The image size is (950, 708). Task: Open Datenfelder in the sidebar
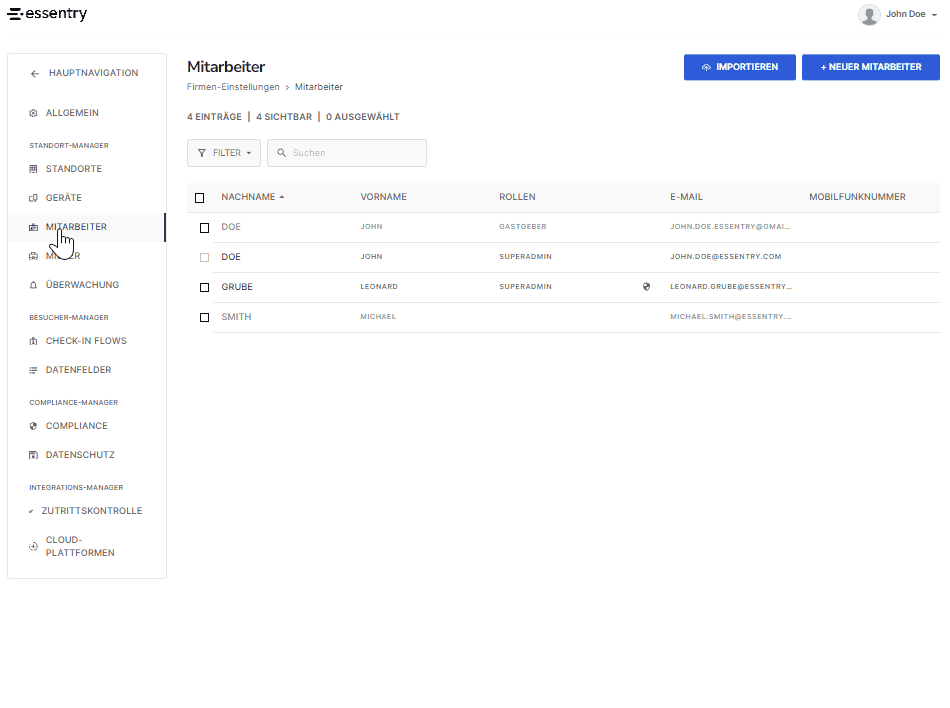[78, 370]
